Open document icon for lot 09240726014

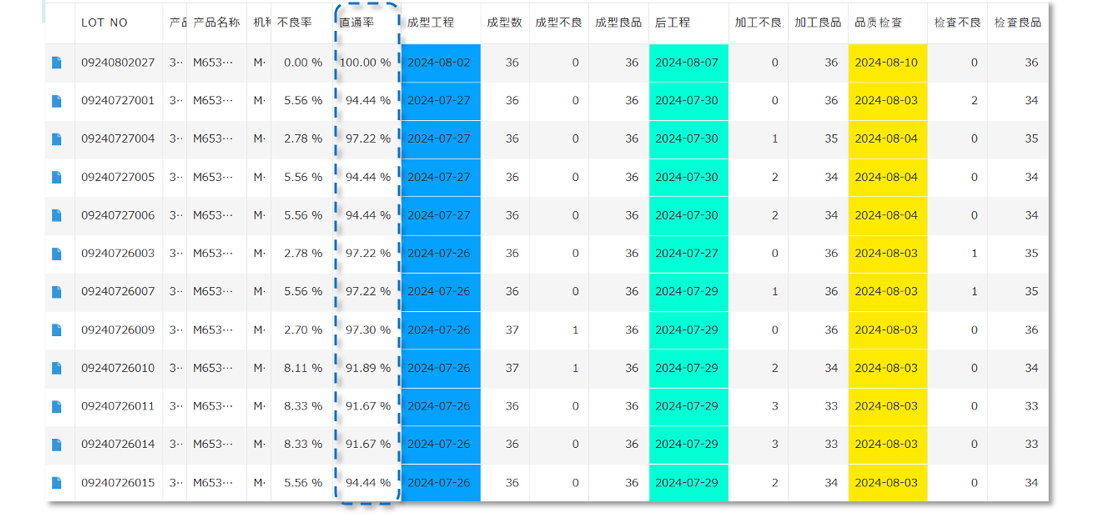(57, 445)
